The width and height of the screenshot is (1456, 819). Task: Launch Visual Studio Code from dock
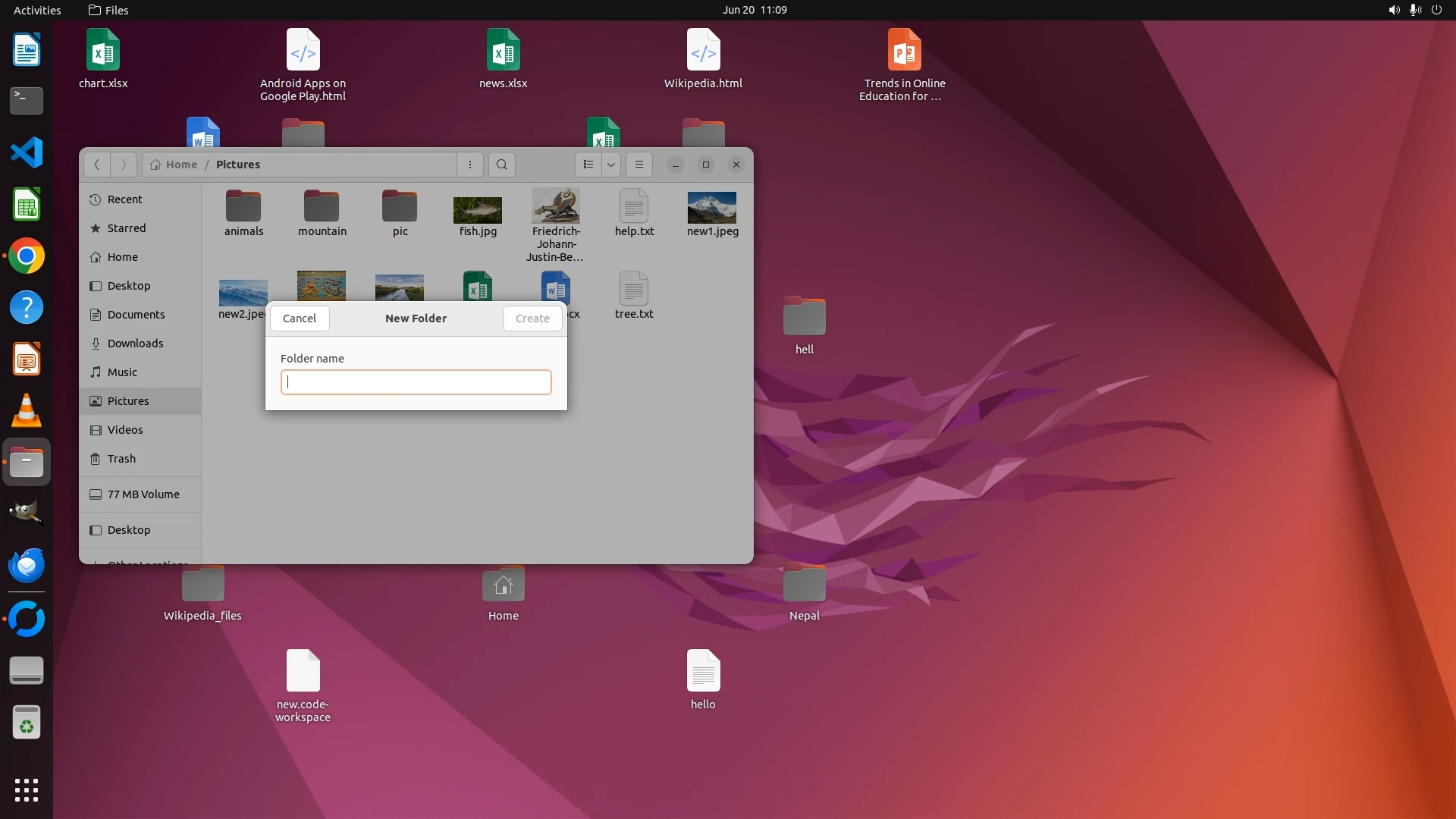click(27, 152)
